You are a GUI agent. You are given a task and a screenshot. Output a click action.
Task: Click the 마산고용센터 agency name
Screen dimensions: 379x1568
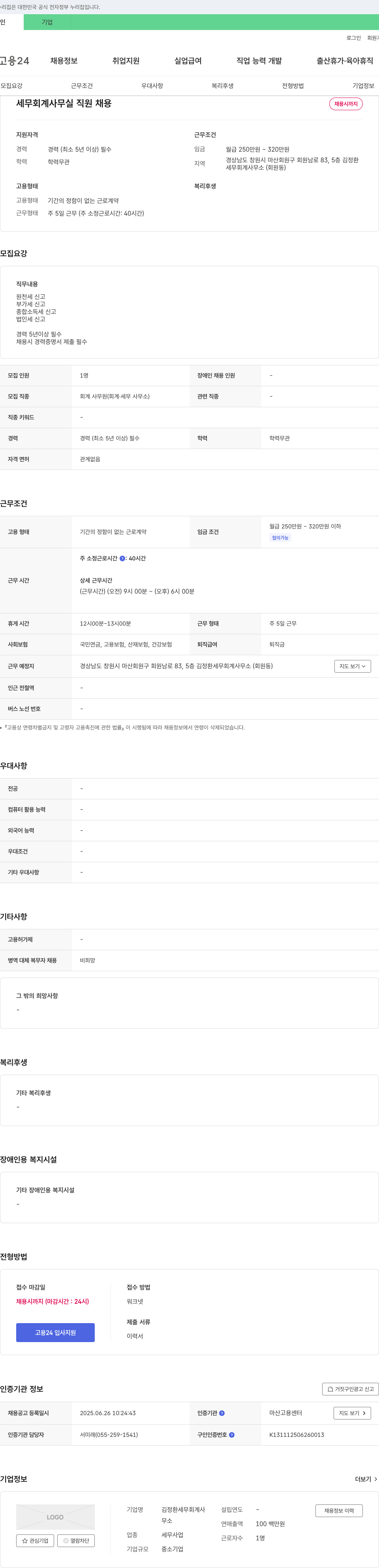(285, 1413)
